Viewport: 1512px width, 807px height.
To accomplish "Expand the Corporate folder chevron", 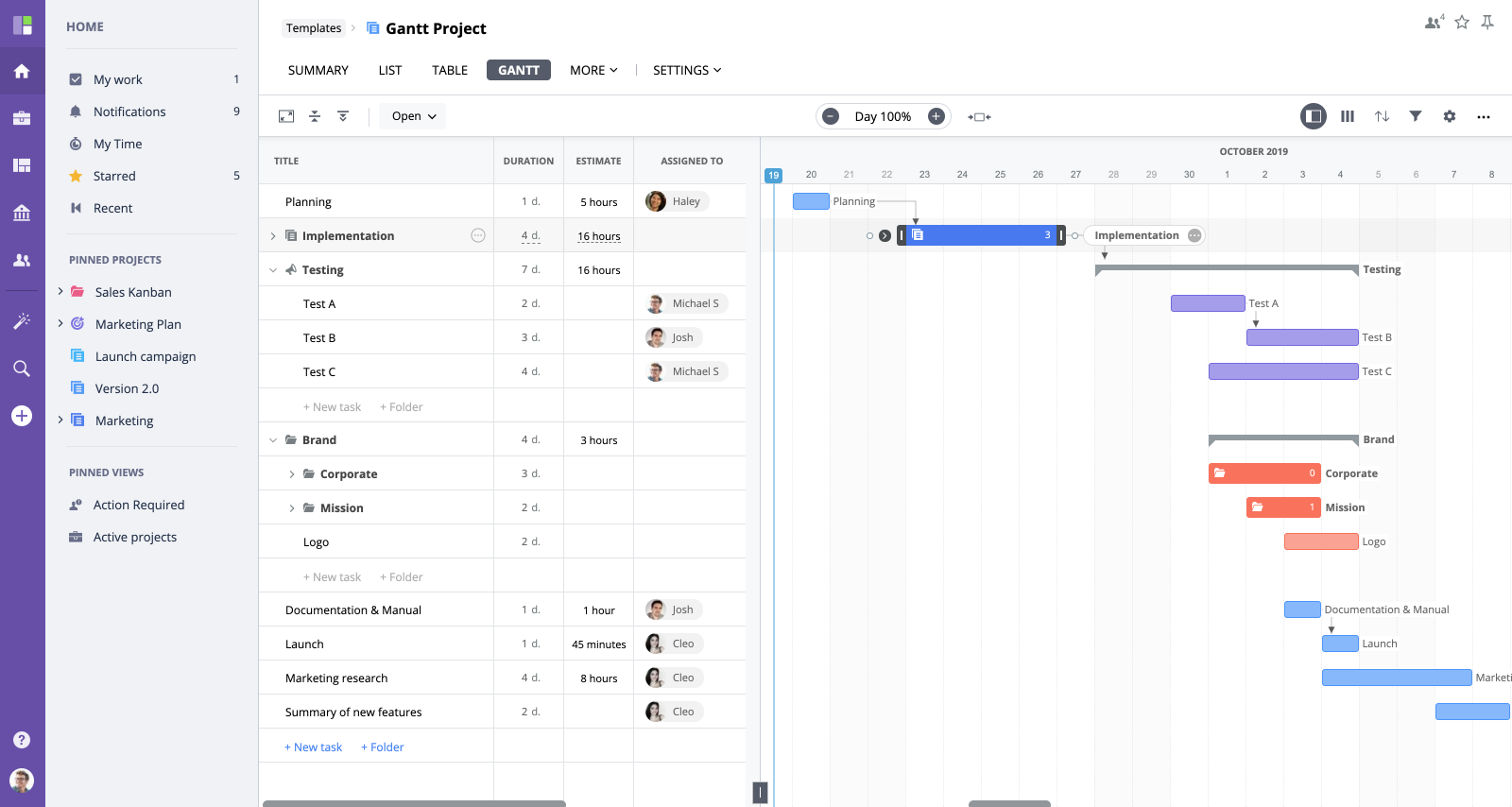I will [x=291, y=474].
